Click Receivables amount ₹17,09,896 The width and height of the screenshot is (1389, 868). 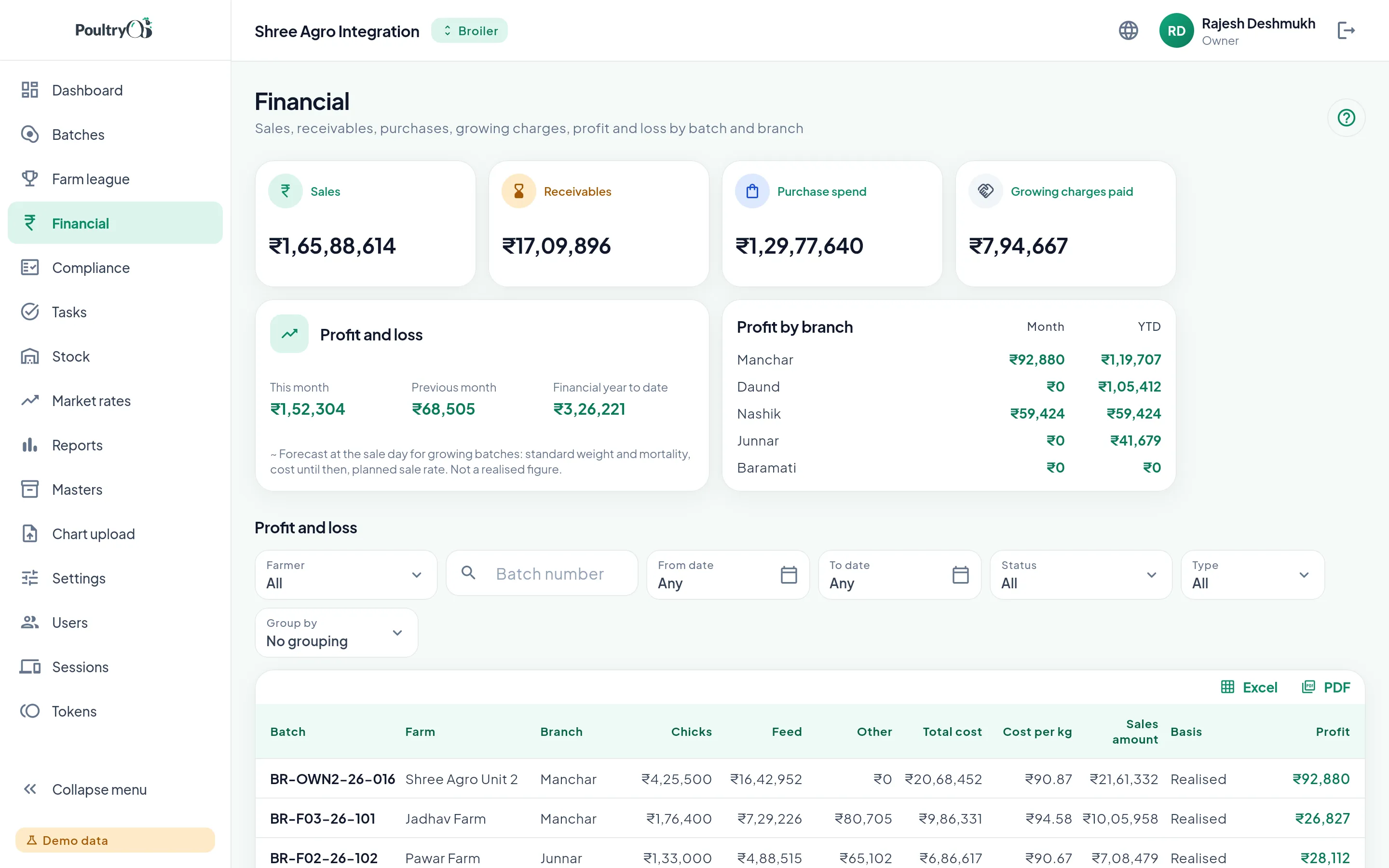coord(556,246)
